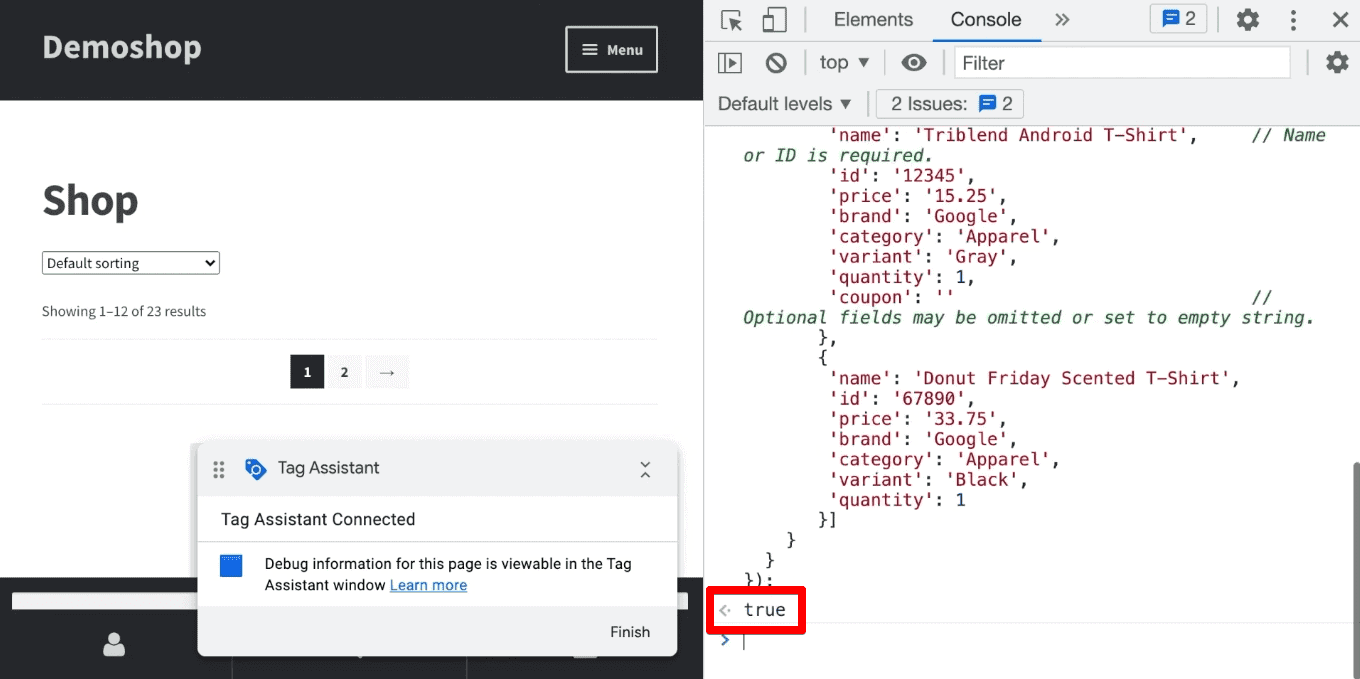1360x679 pixels.
Task: Open the Default levels dropdown
Action: coord(784,103)
